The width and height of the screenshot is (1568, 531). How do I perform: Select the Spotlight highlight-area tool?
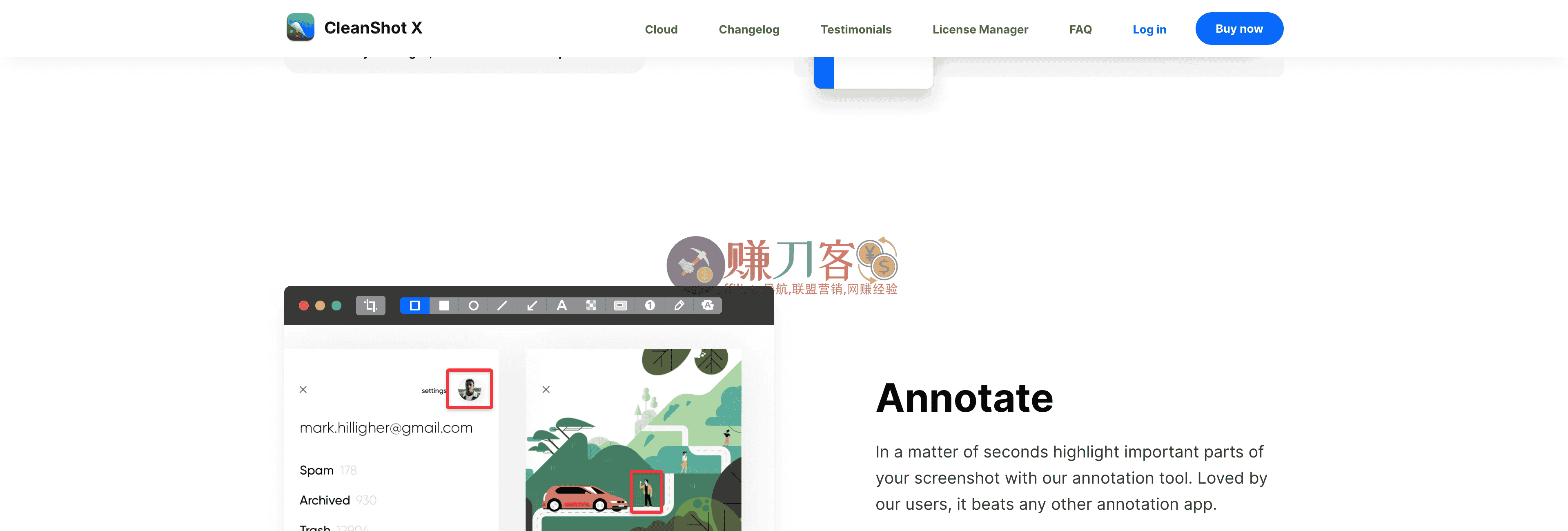click(x=620, y=305)
